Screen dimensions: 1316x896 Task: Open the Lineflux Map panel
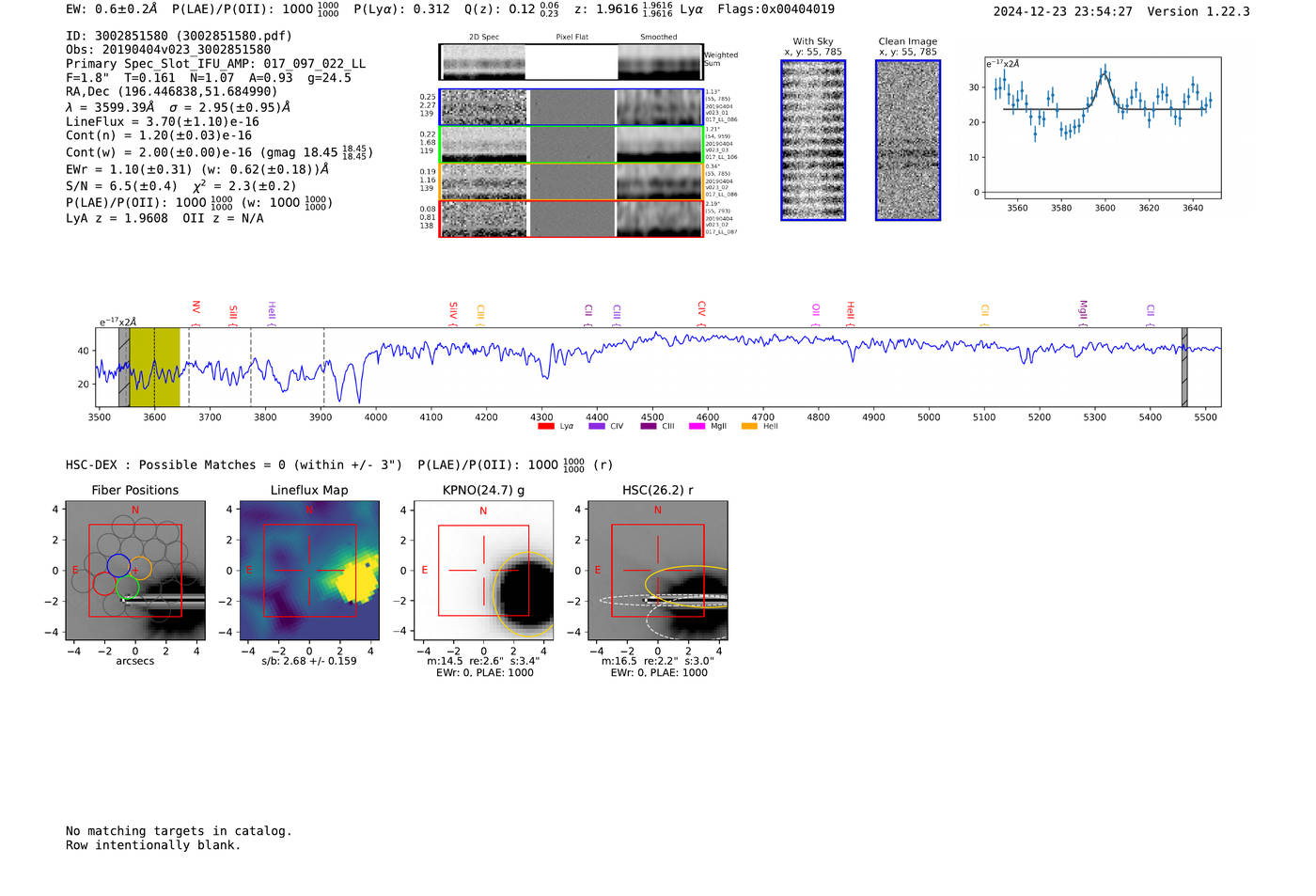(x=309, y=571)
